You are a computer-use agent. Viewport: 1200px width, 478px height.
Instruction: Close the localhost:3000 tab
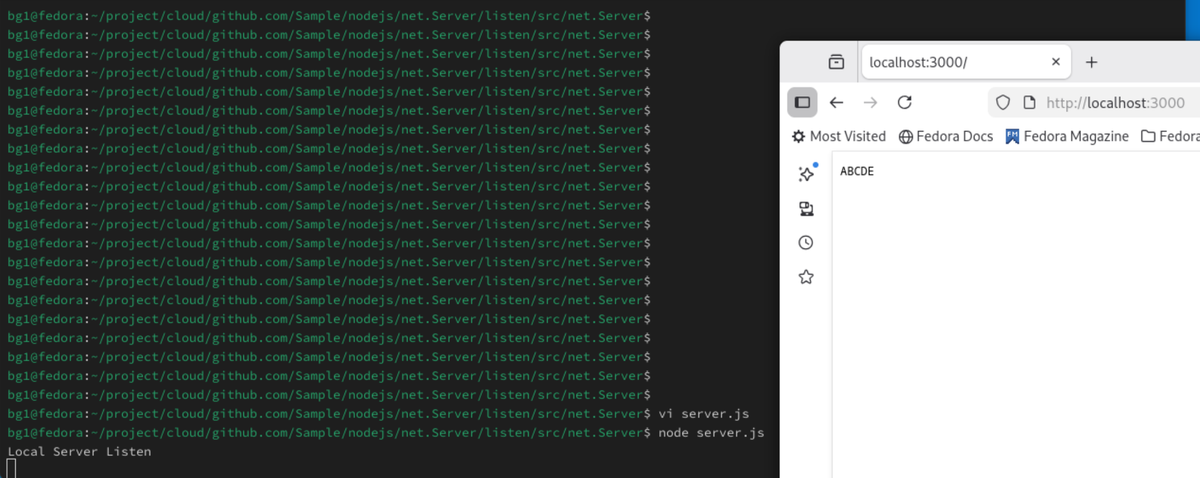[x=1056, y=62]
